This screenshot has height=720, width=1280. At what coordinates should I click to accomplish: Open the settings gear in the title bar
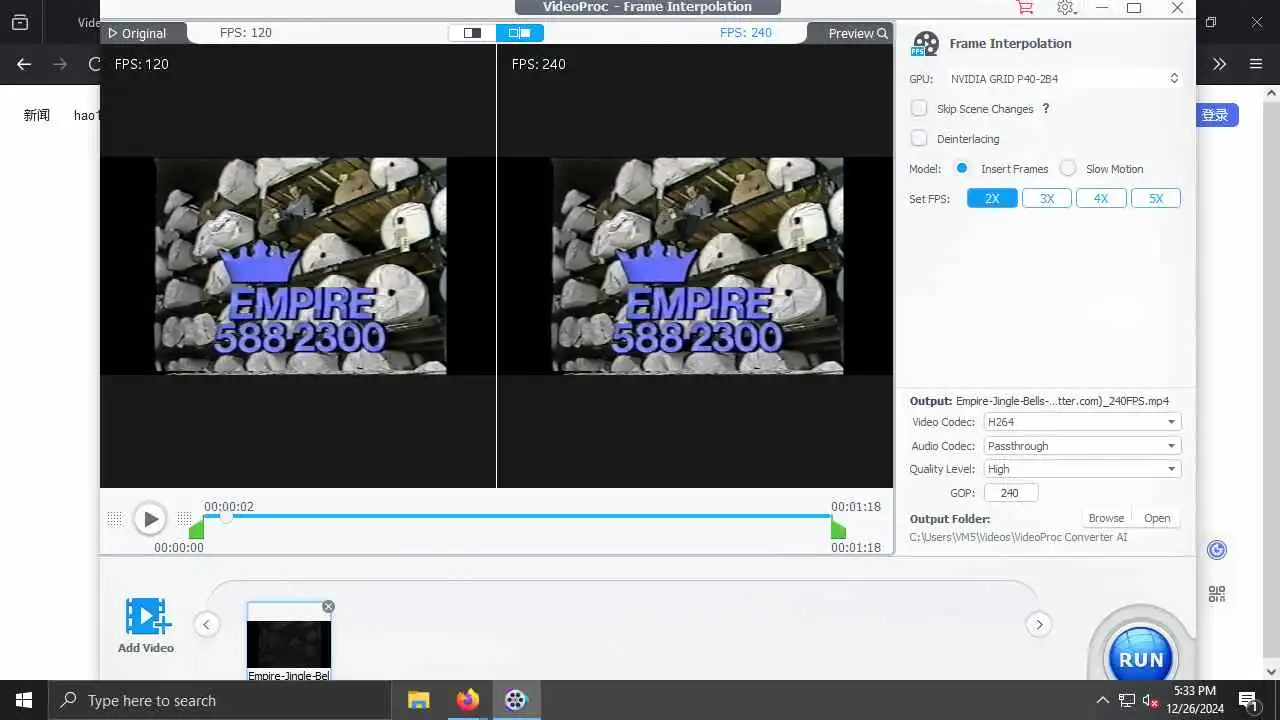click(x=1065, y=7)
